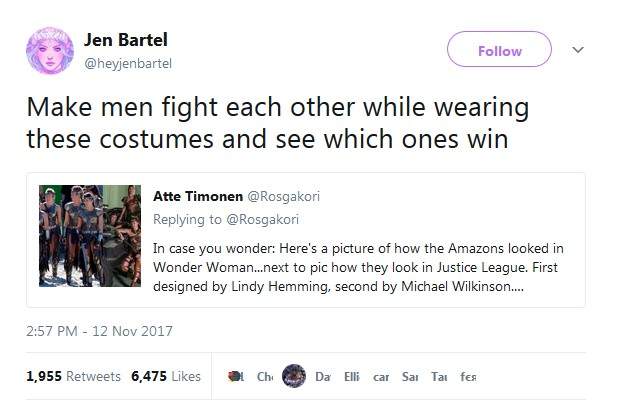Expand the tweet options chevron

(x=576, y=50)
